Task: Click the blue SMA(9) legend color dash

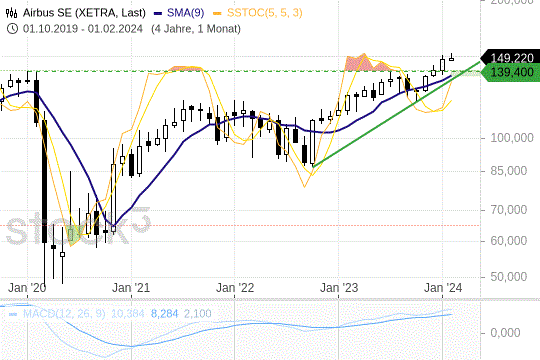Action: [158, 14]
